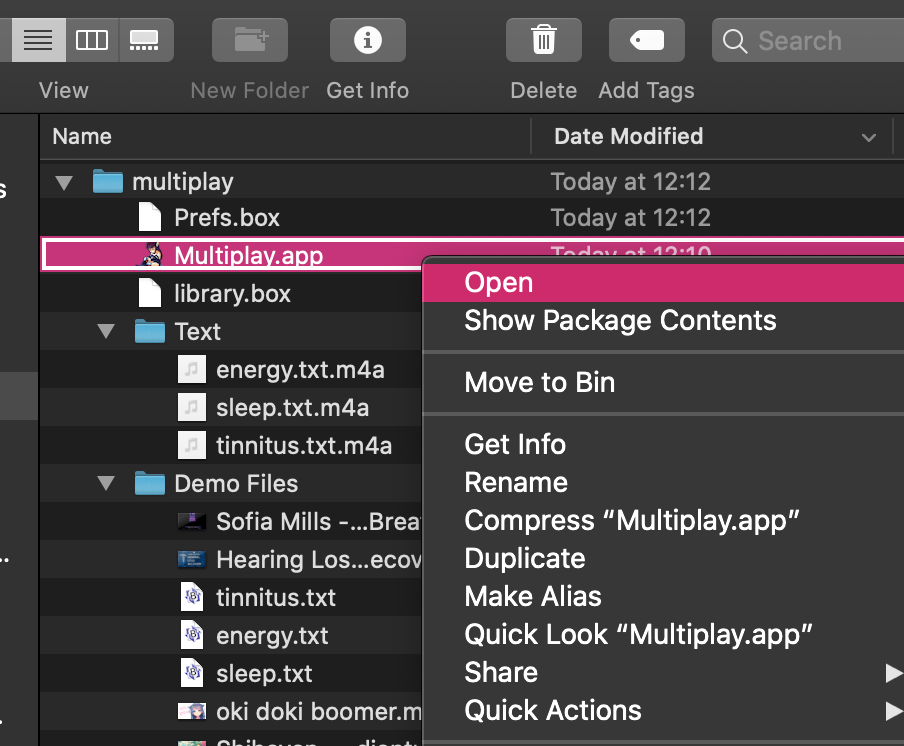Screen dimensions: 904x746
Task: Click the multiplay folder icon
Action: point(108,182)
